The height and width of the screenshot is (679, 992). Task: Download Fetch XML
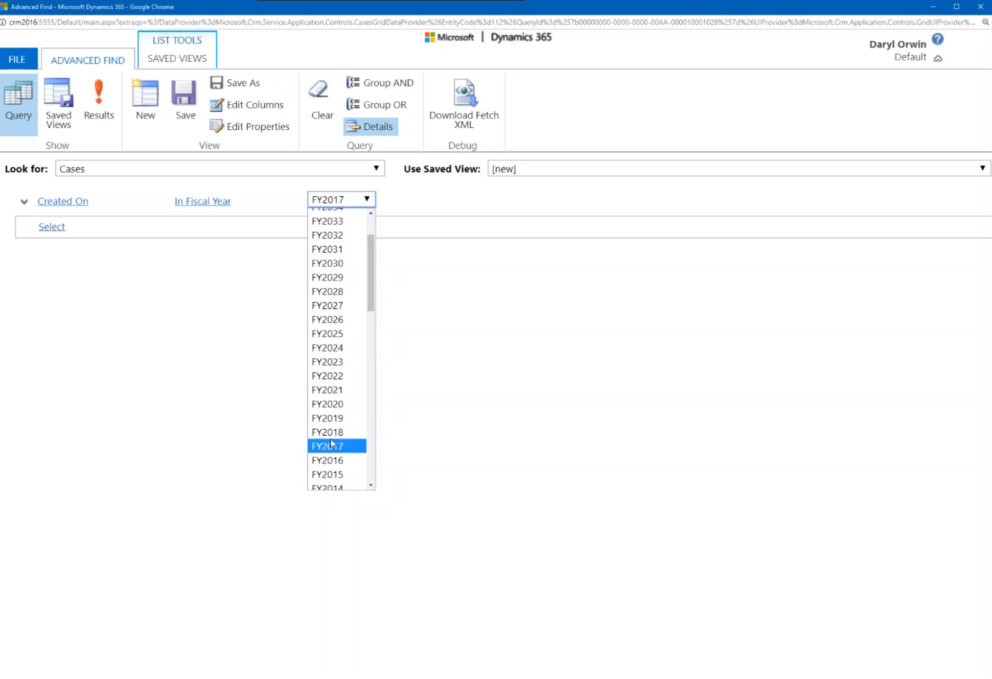point(464,104)
